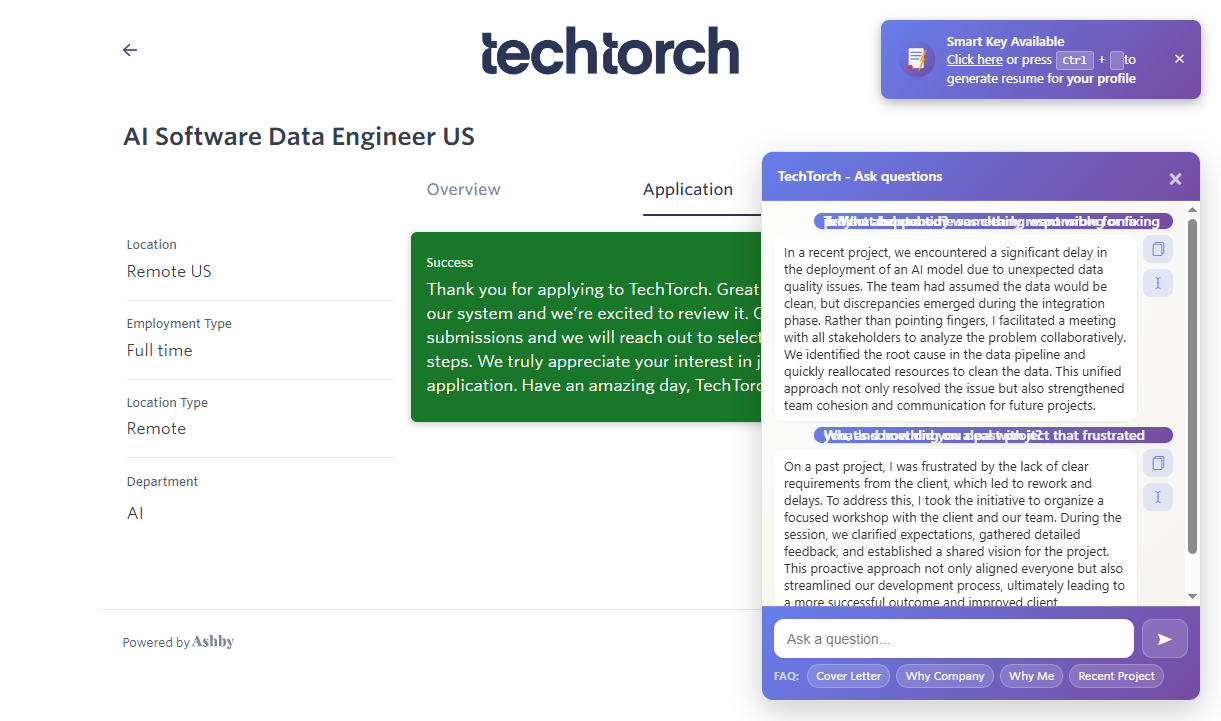Image resolution: width=1221 pixels, height=721 pixels.
Task: Focus the "Ask a question" input field
Action: point(953,639)
